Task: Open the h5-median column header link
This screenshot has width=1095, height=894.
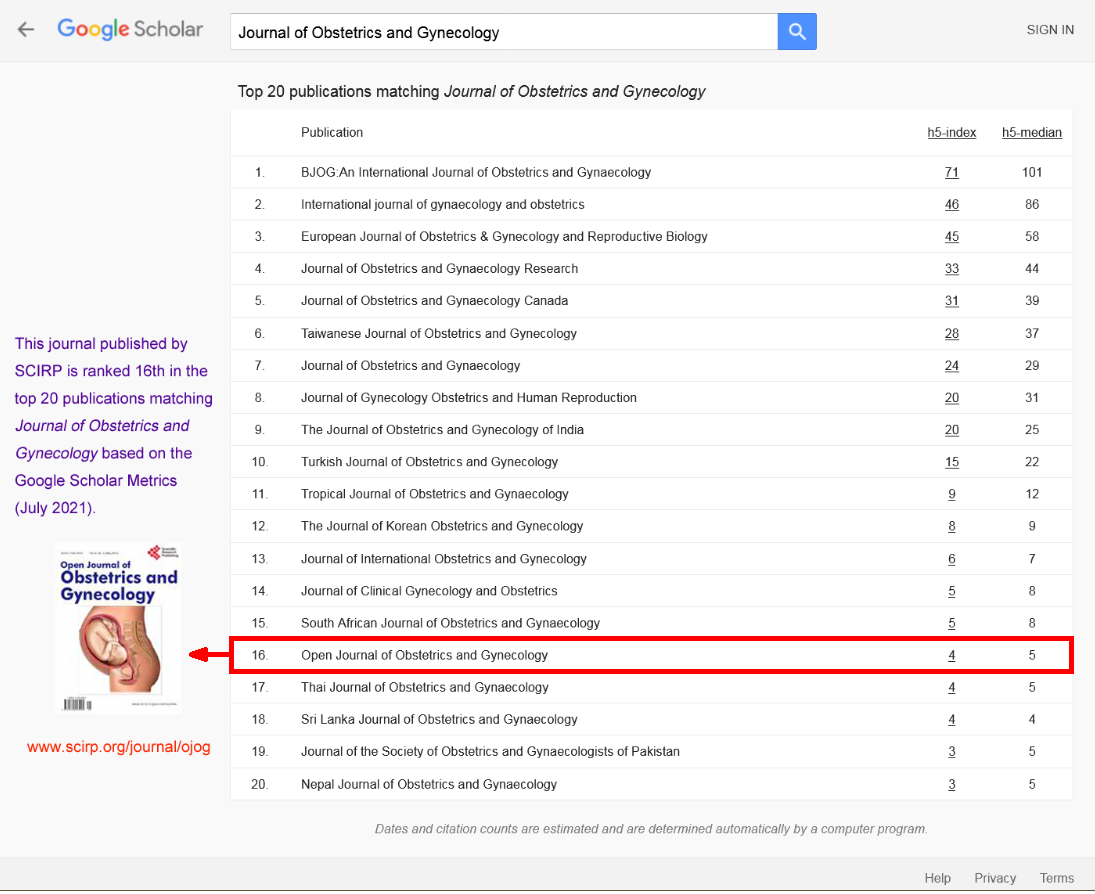Action: (1031, 132)
